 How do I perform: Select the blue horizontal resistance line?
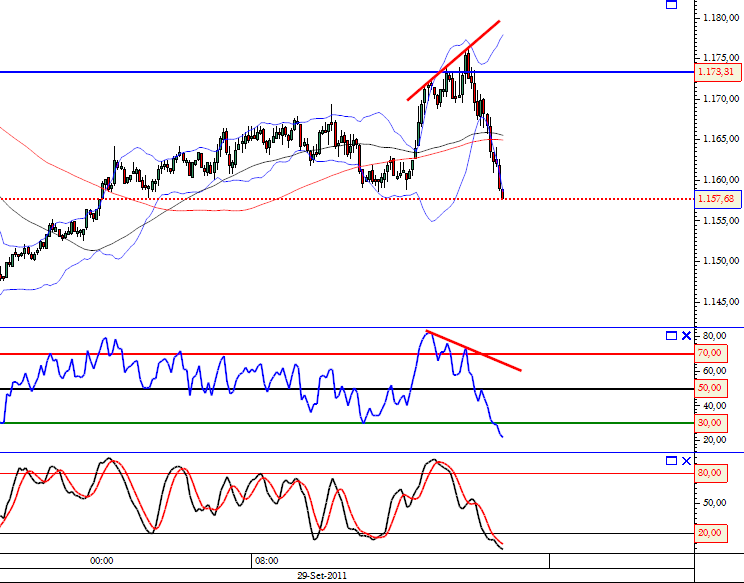coord(346,72)
